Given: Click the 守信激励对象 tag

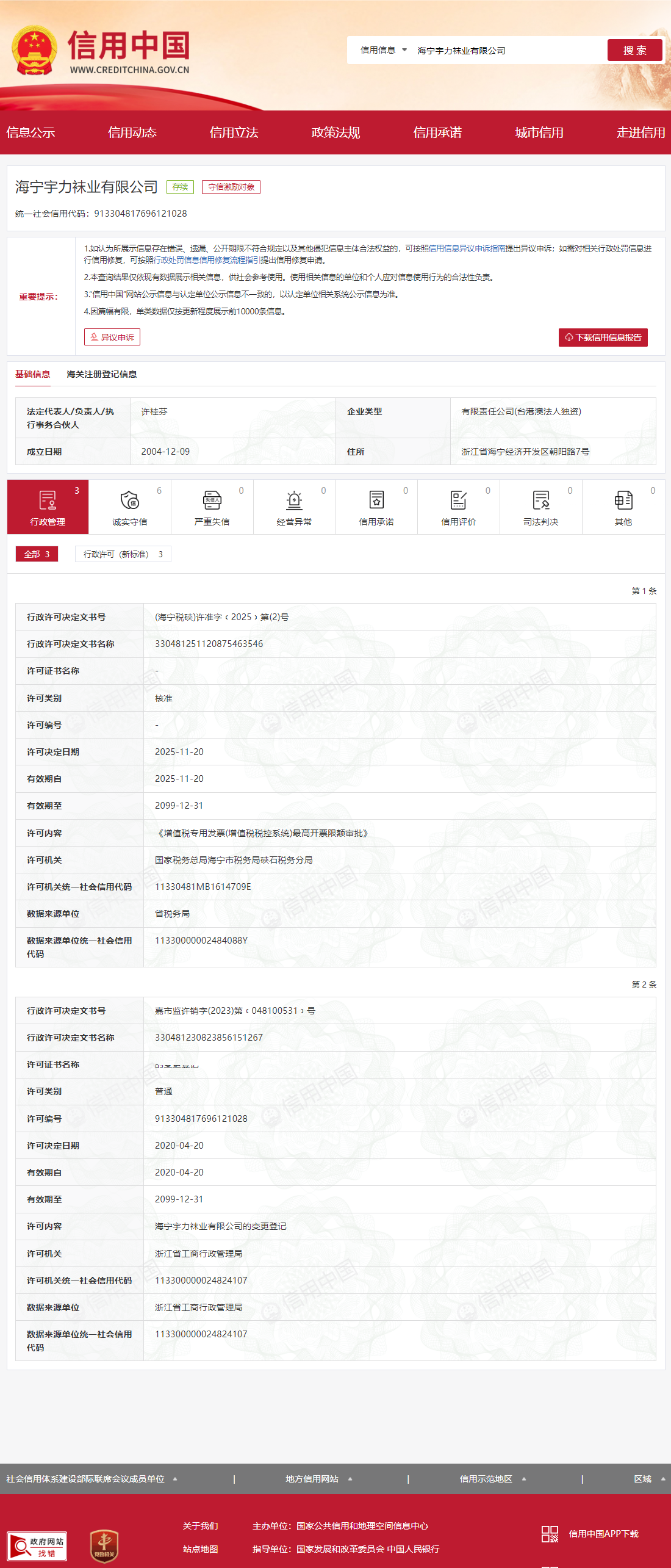Looking at the screenshot, I should click(231, 187).
